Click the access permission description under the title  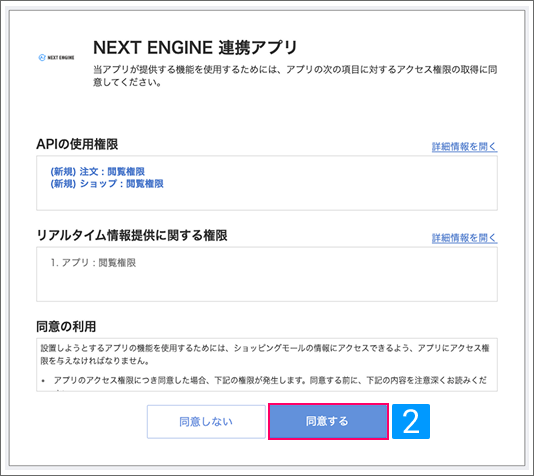[295, 76]
